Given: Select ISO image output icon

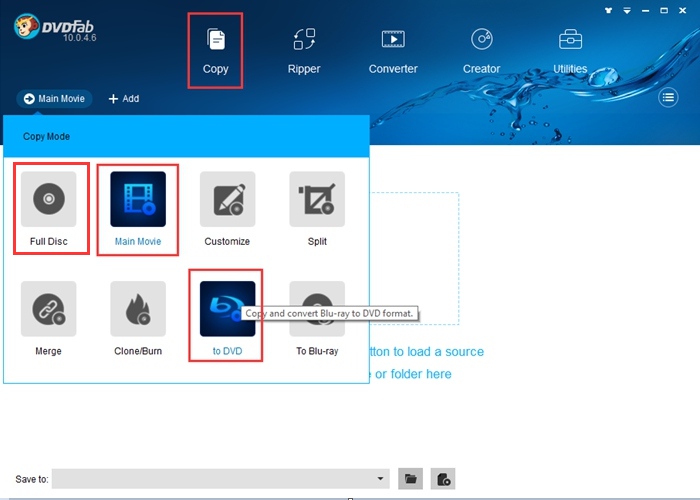Looking at the screenshot, I should tap(443, 479).
